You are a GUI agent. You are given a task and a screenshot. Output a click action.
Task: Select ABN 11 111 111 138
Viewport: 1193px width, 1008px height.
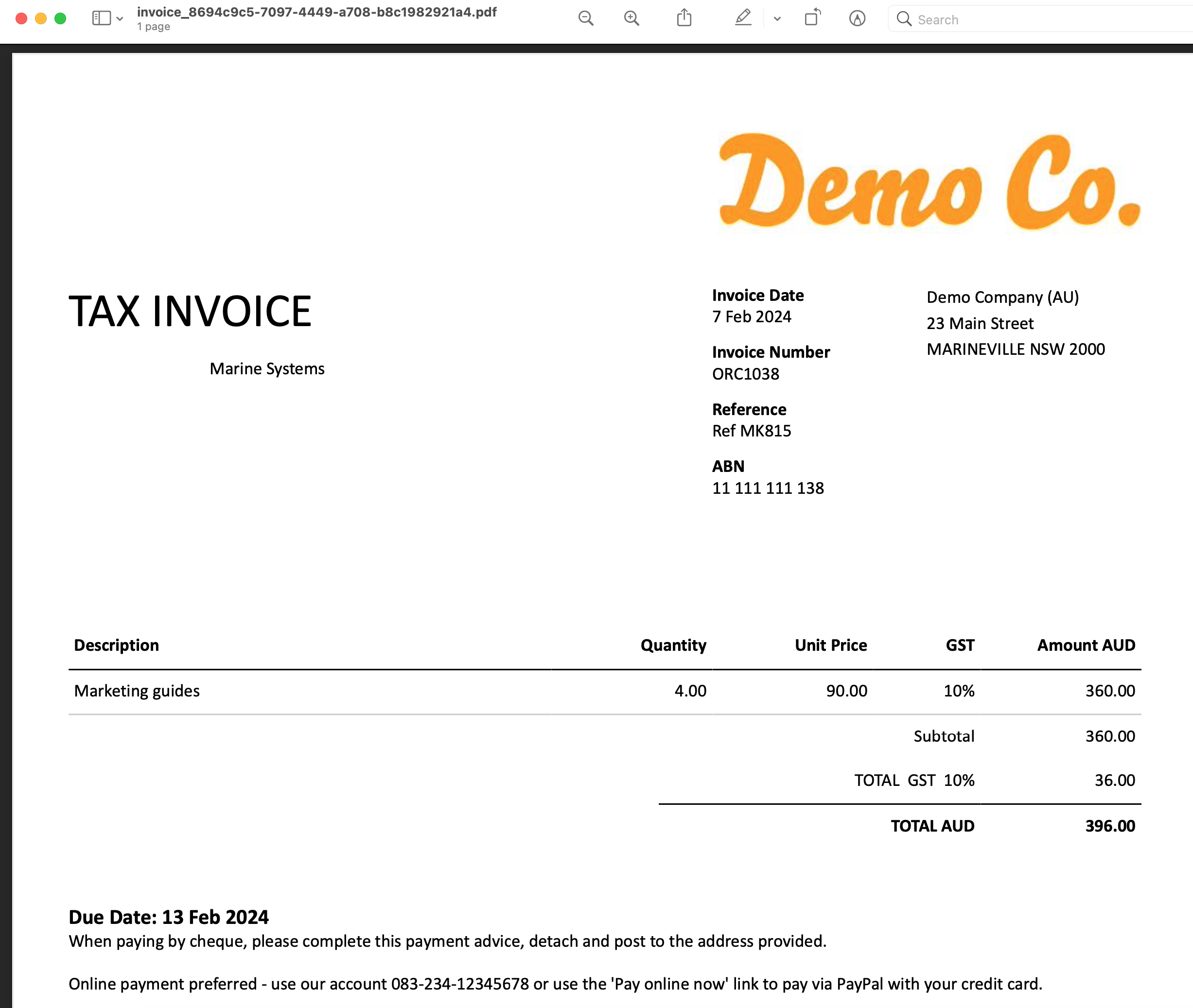(768, 488)
